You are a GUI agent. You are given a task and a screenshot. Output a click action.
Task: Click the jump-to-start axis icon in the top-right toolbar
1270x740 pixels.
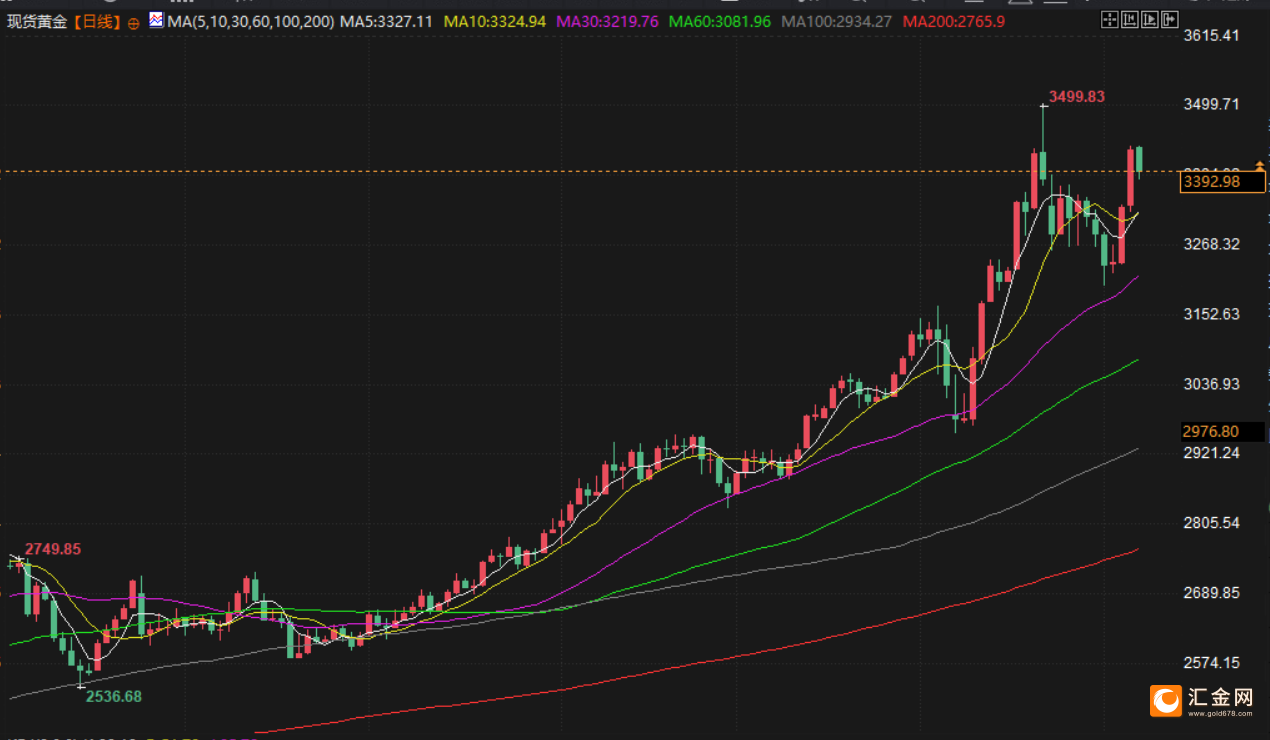click(x=1129, y=19)
